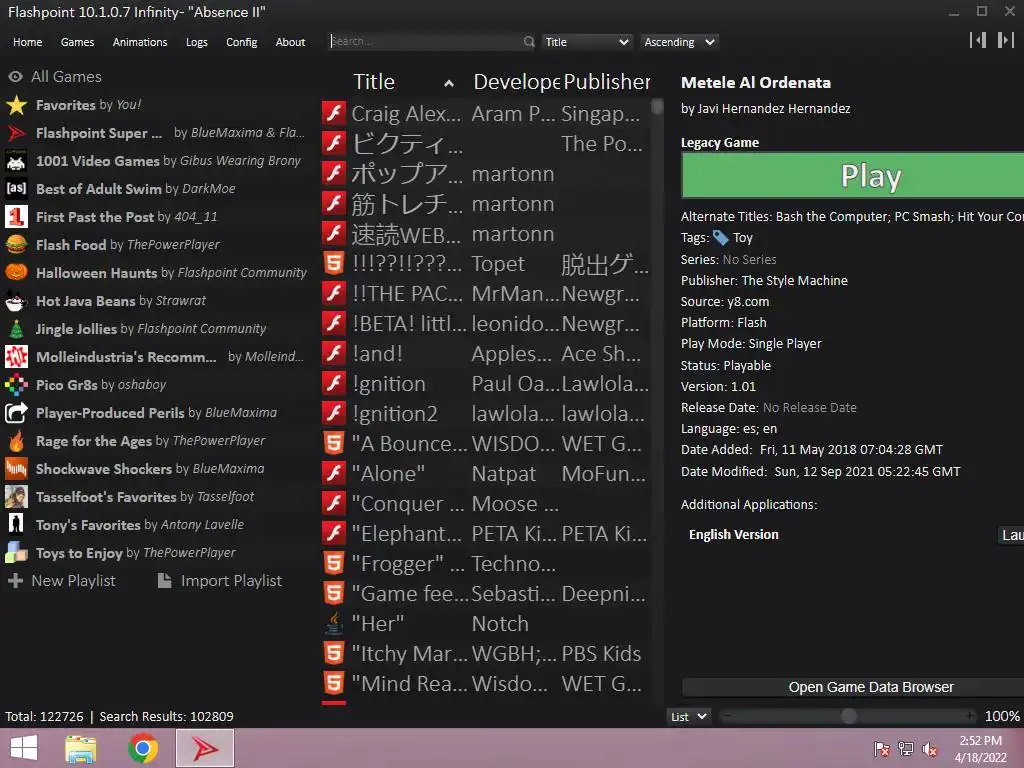Click the First Past the Post icon
The width and height of the screenshot is (1024, 768).
pos(16,217)
